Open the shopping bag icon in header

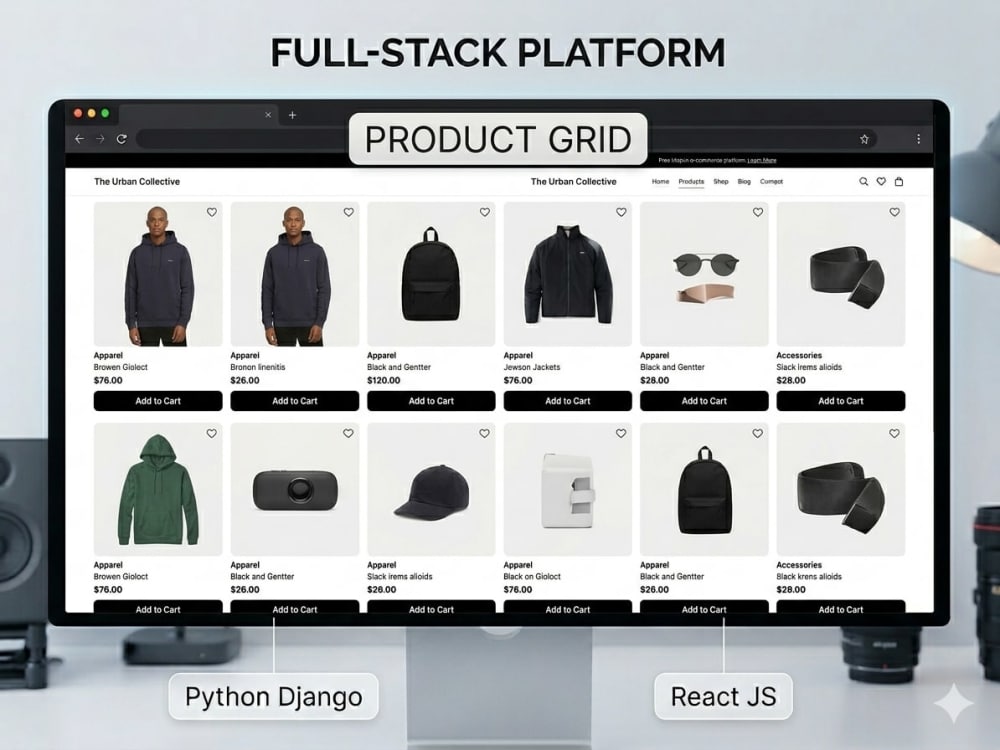click(899, 182)
